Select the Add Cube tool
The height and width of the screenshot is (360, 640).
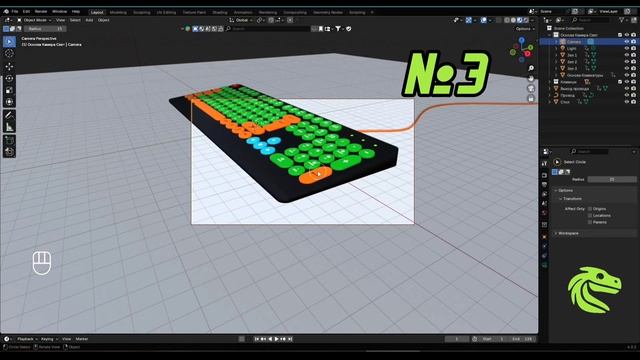click(9, 140)
